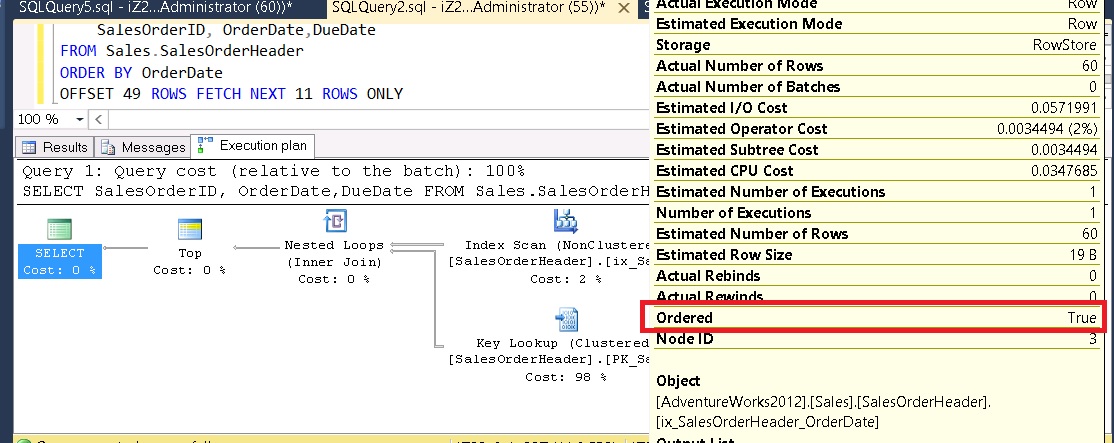The width and height of the screenshot is (1114, 443).
Task: Click the 'Node ID' property row
Action: (x=876, y=339)
